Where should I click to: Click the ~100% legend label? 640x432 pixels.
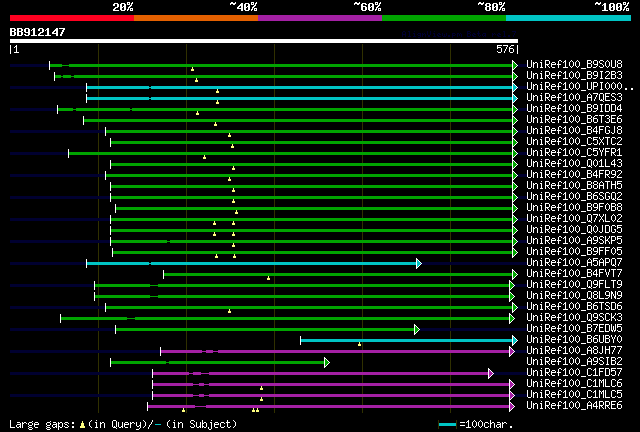point(611,7)
